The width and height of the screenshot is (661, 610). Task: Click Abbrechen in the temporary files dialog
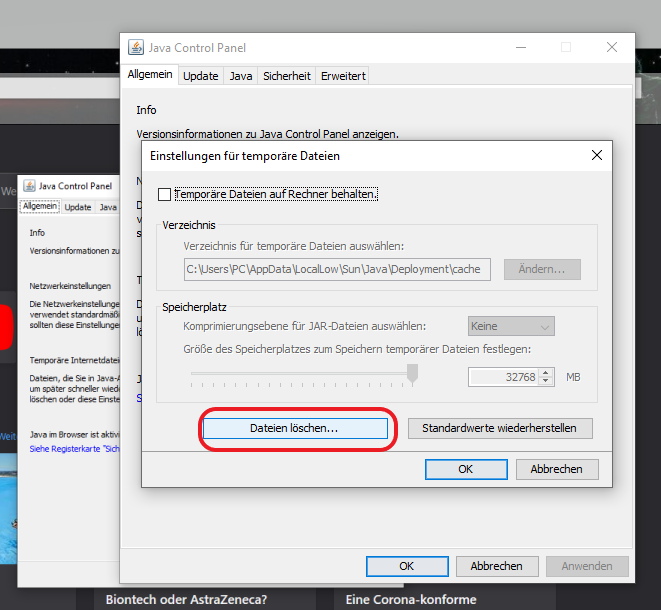557,469
